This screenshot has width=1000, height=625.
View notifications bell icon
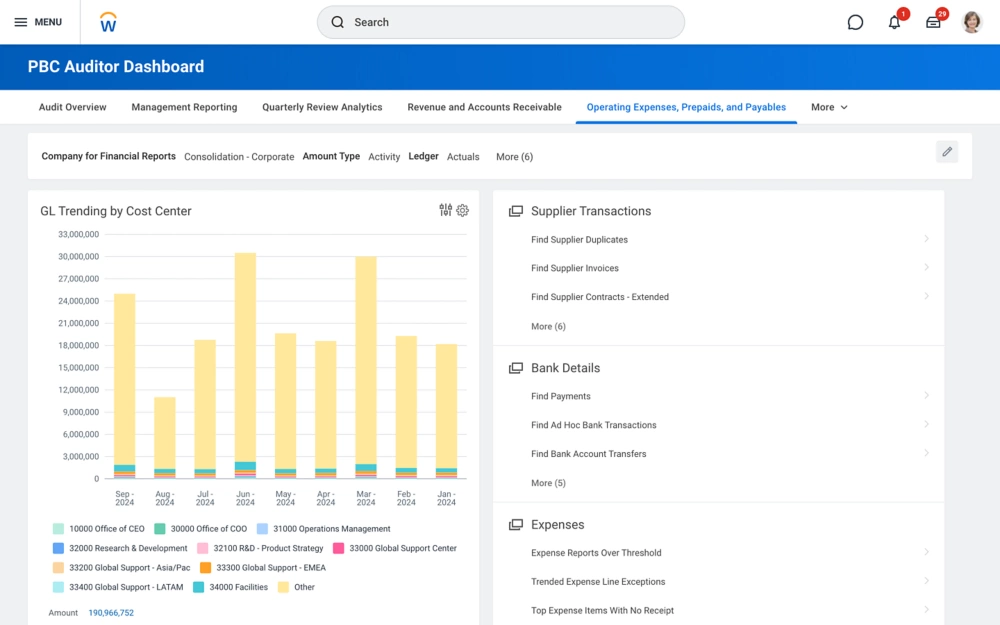click(895, 22)
